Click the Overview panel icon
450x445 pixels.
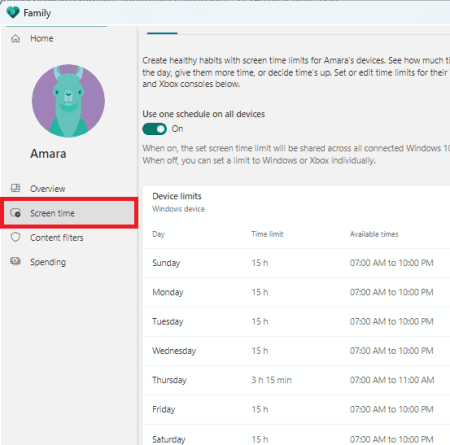pyautogui.click(x=15, y=188)
